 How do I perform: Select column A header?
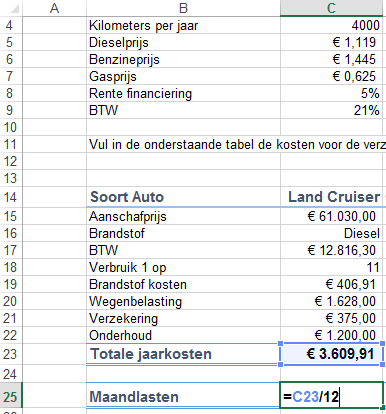(54, 8)
